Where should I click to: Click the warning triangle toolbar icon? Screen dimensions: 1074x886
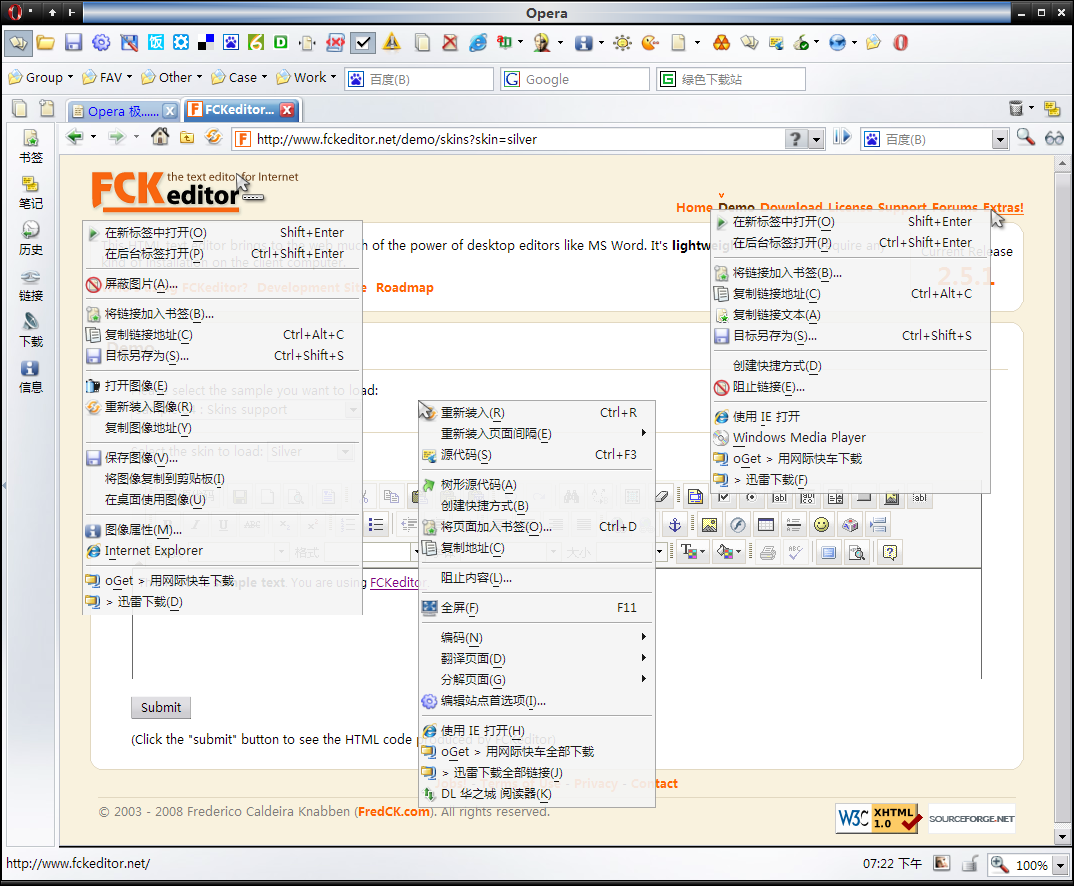click(x=392, y=42)
